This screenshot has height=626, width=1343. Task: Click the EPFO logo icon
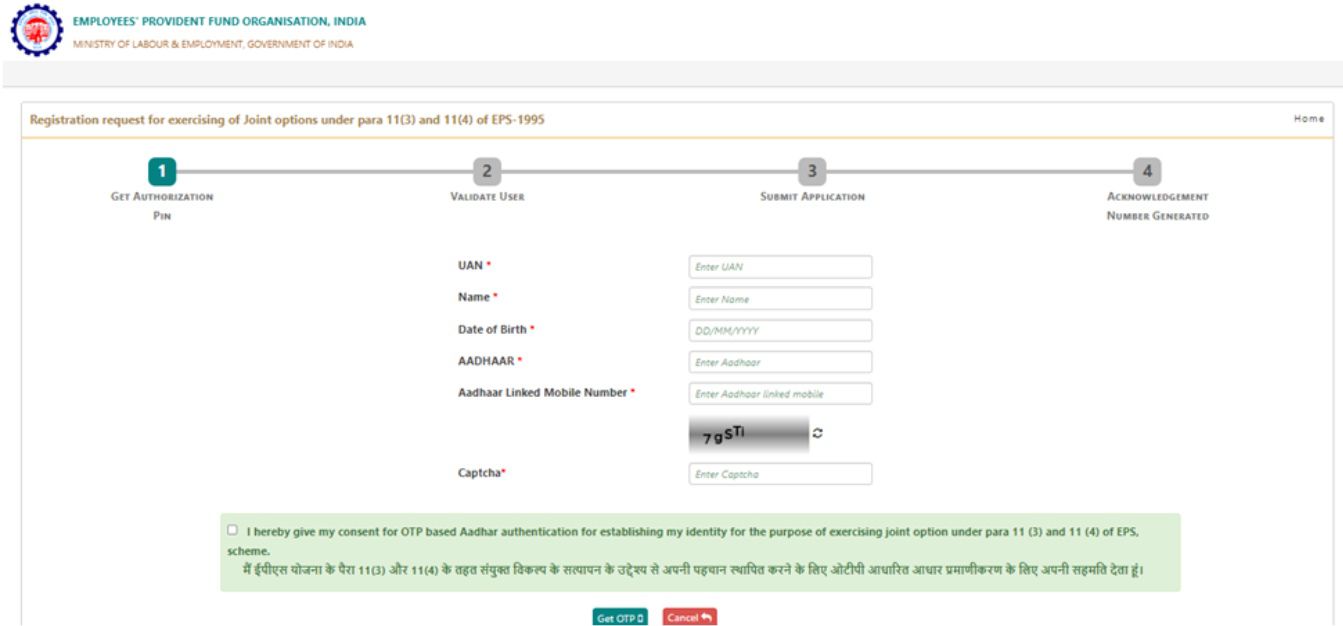pos(38,30)
